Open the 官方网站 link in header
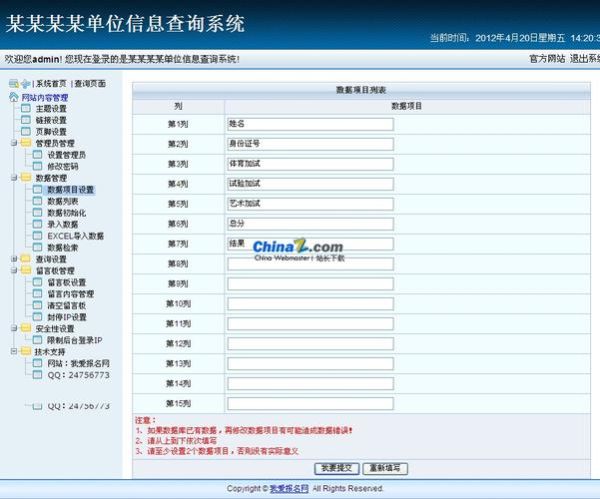This screenshot has width=600, height=499. (x=547, y=59)
